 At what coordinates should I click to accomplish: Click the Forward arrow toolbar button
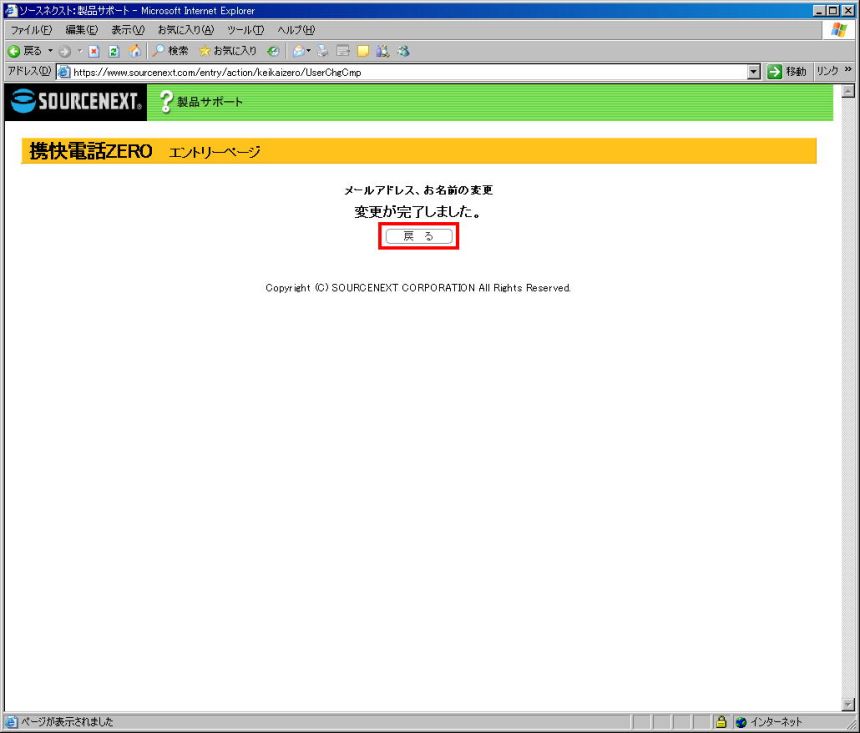64,52
